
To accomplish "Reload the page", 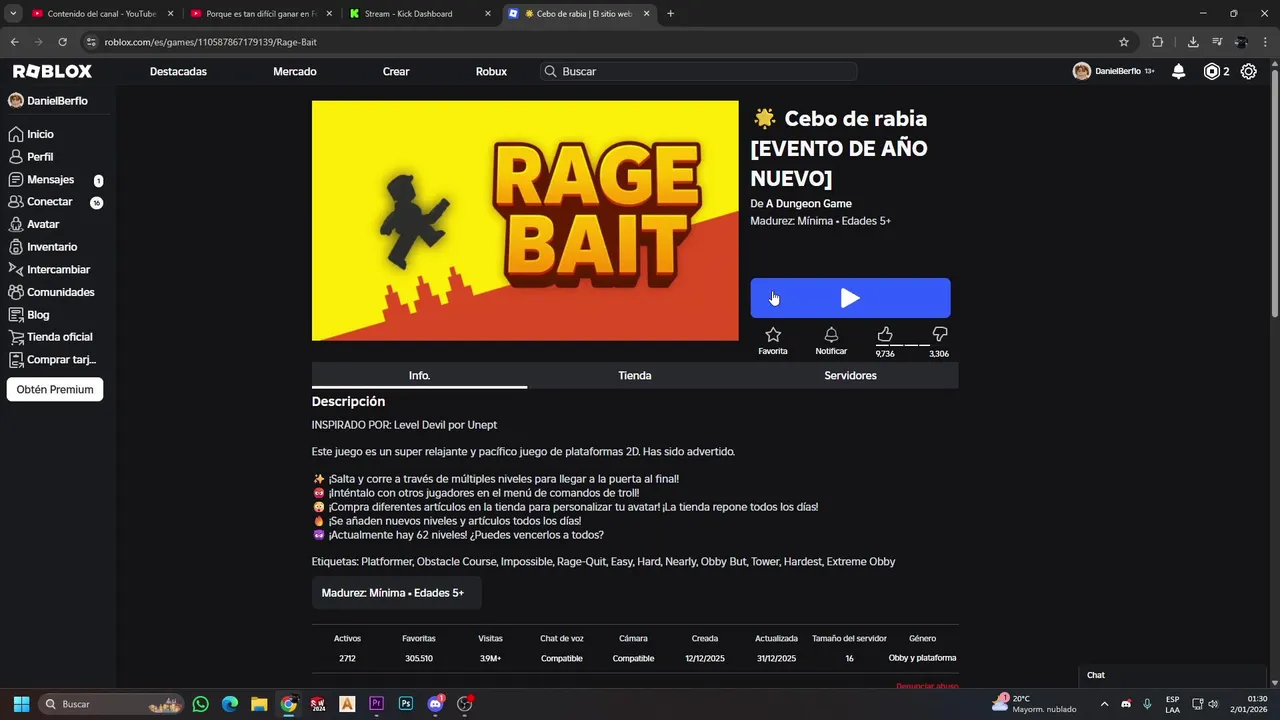I will click(62, 42).
